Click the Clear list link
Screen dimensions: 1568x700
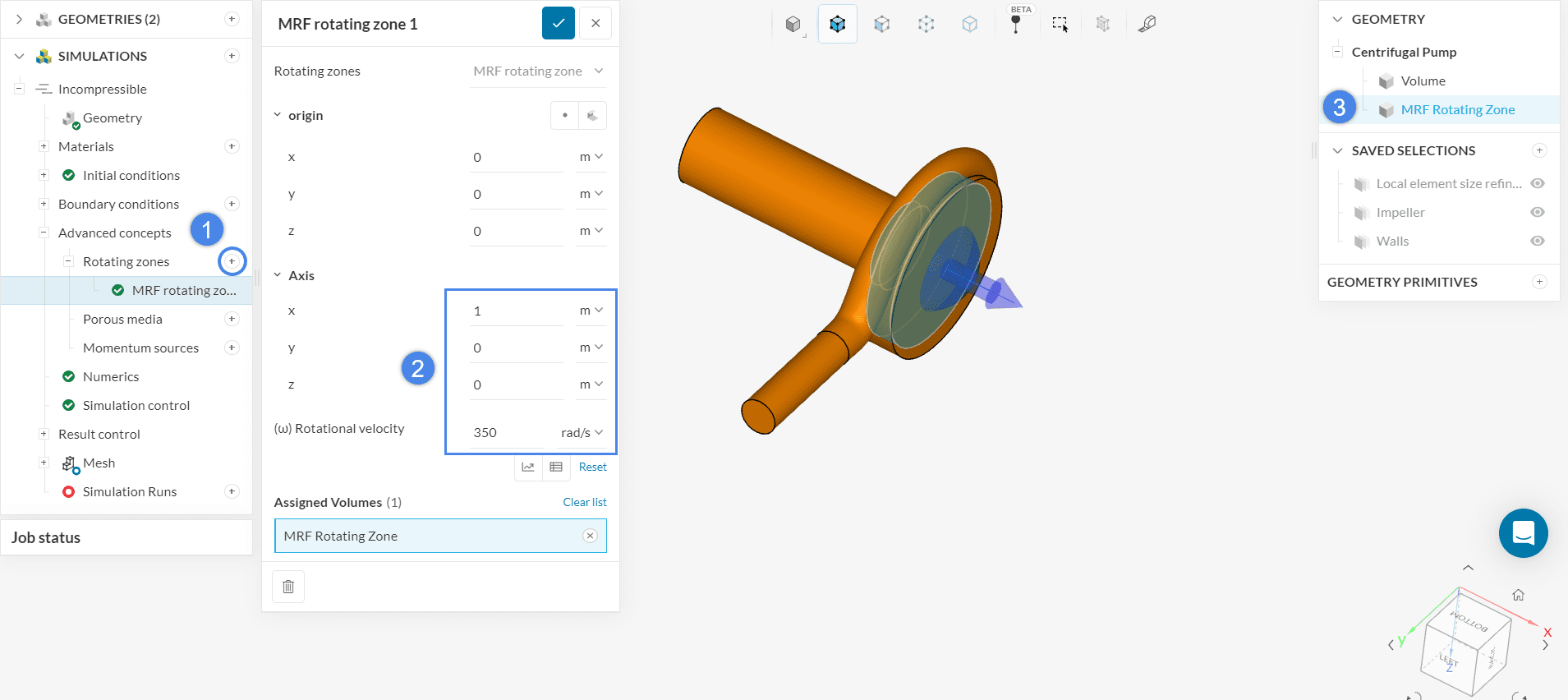584,502
